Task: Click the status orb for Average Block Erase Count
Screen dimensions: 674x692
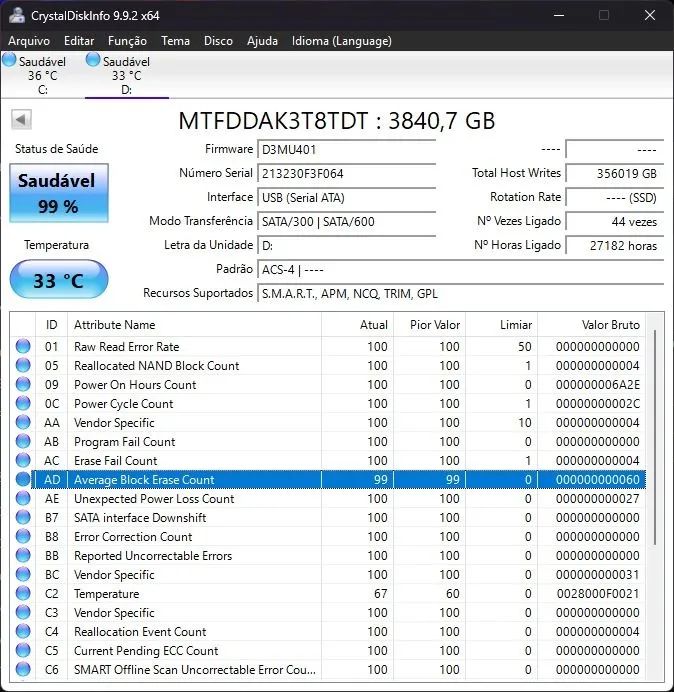Action: (x=23, y=479)
